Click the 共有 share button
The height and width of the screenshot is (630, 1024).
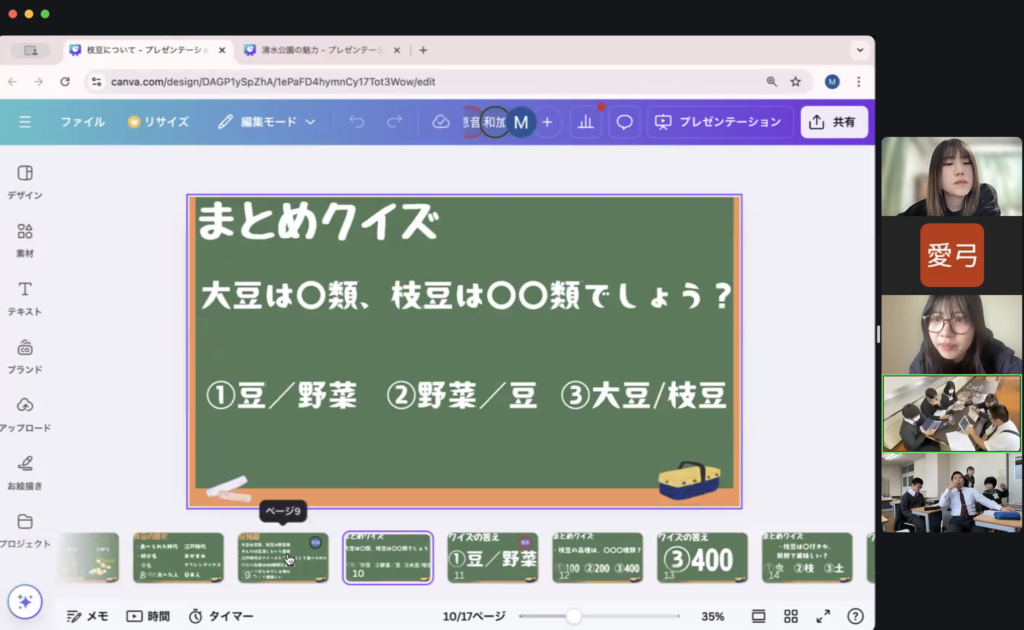(x=834, y=122)
